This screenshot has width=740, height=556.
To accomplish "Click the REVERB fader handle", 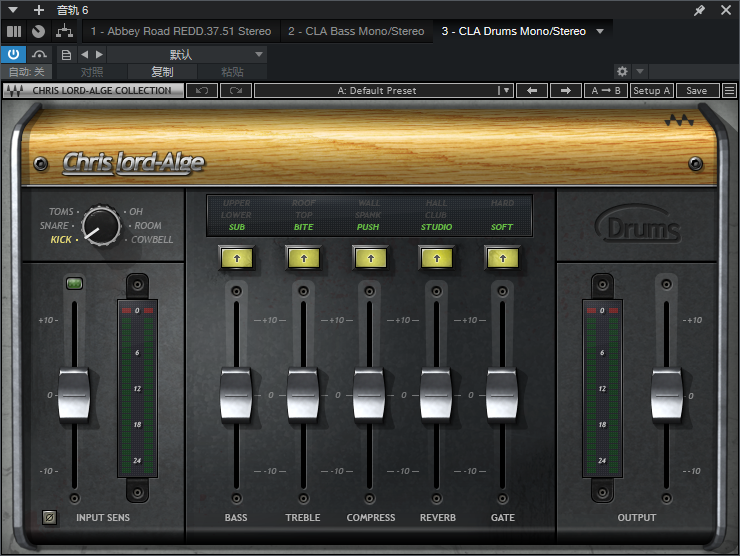I will pos(437,395).
